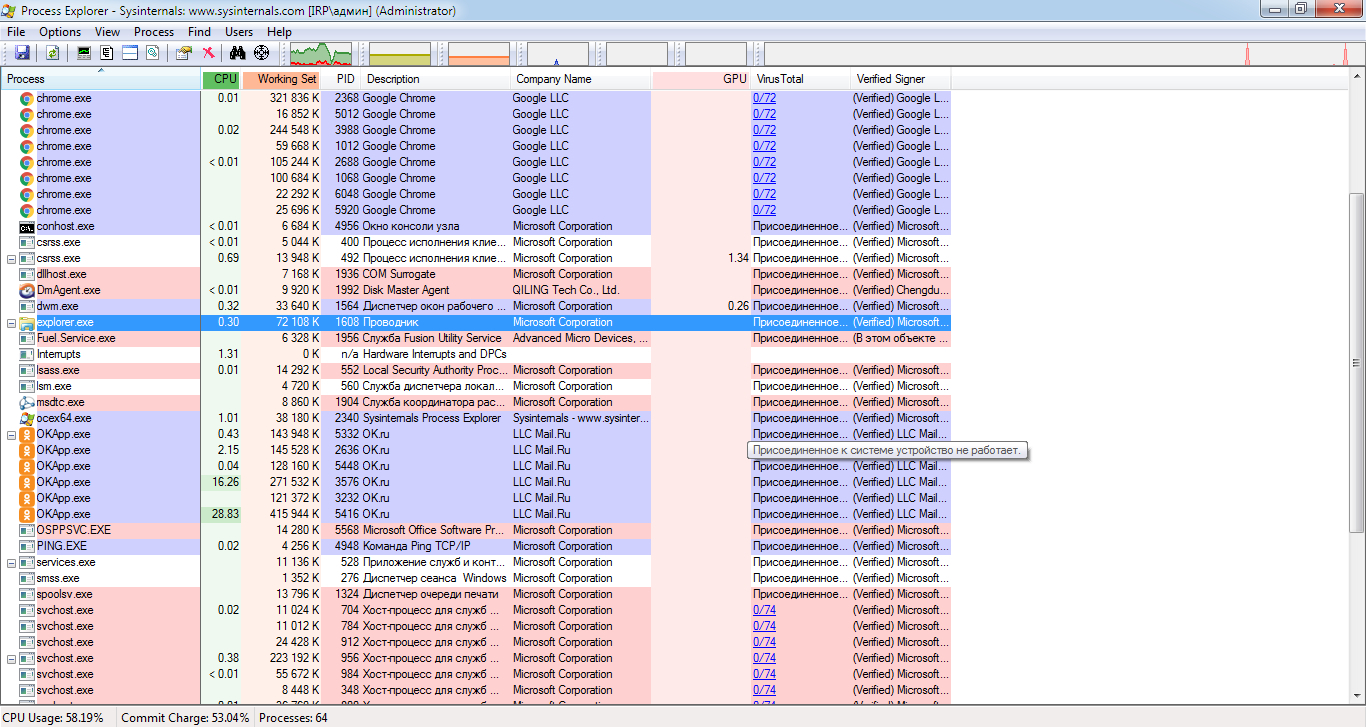Open the File menu
The image size is (1366, 728).
pyautogui.click(x=16, y=32)
